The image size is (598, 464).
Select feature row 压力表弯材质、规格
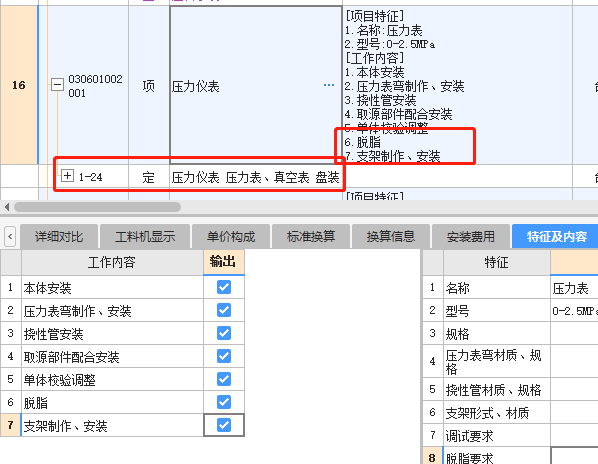(x=497, y=361)
